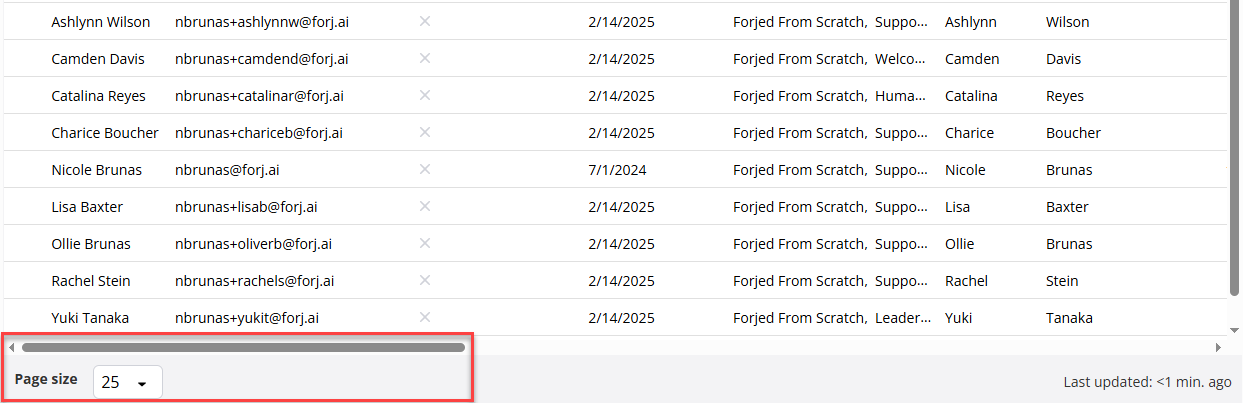Click the horizontal scrollbar right arrow

tap(1219, 347)
